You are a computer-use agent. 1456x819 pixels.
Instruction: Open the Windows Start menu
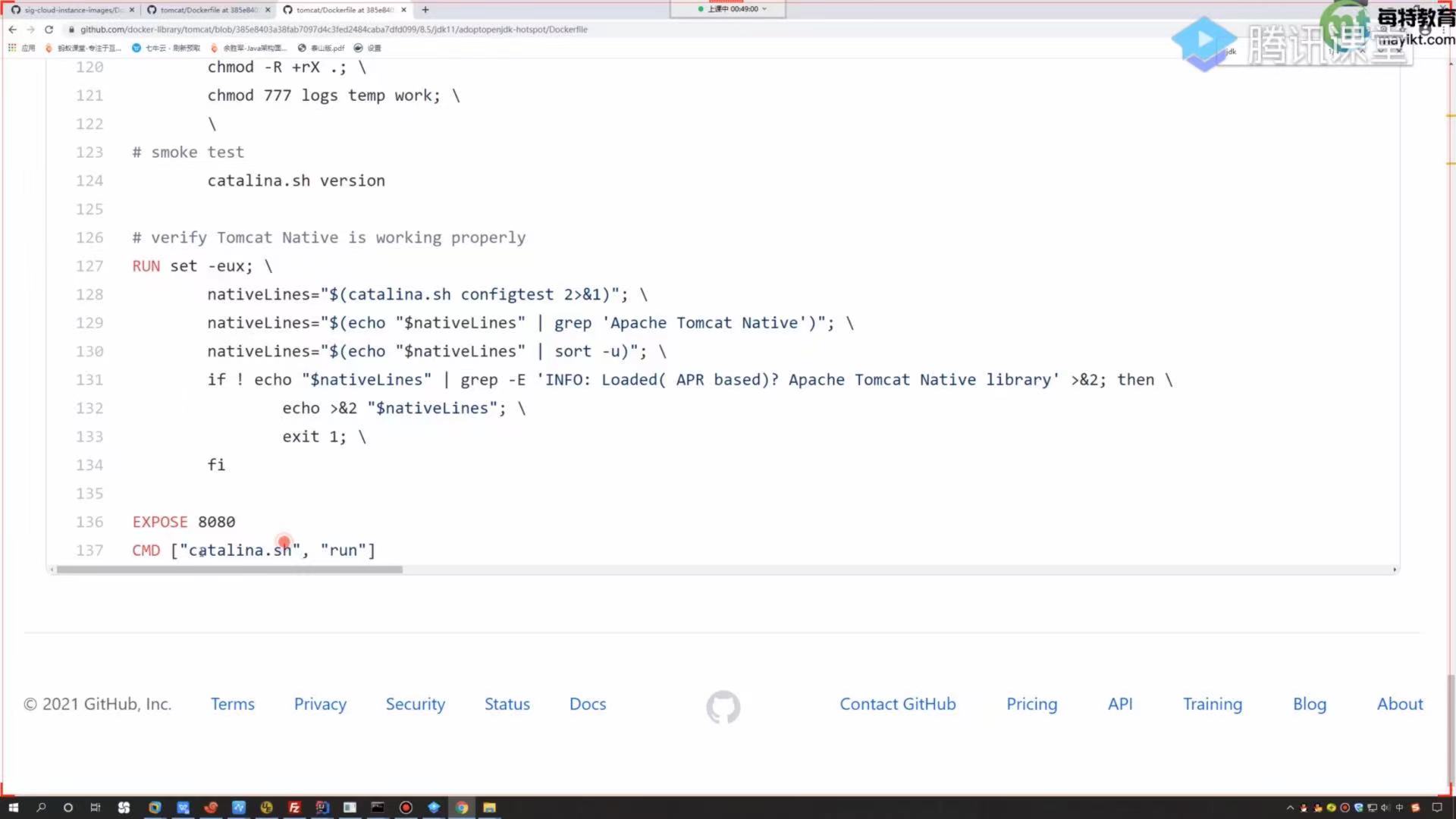point(13,808)
